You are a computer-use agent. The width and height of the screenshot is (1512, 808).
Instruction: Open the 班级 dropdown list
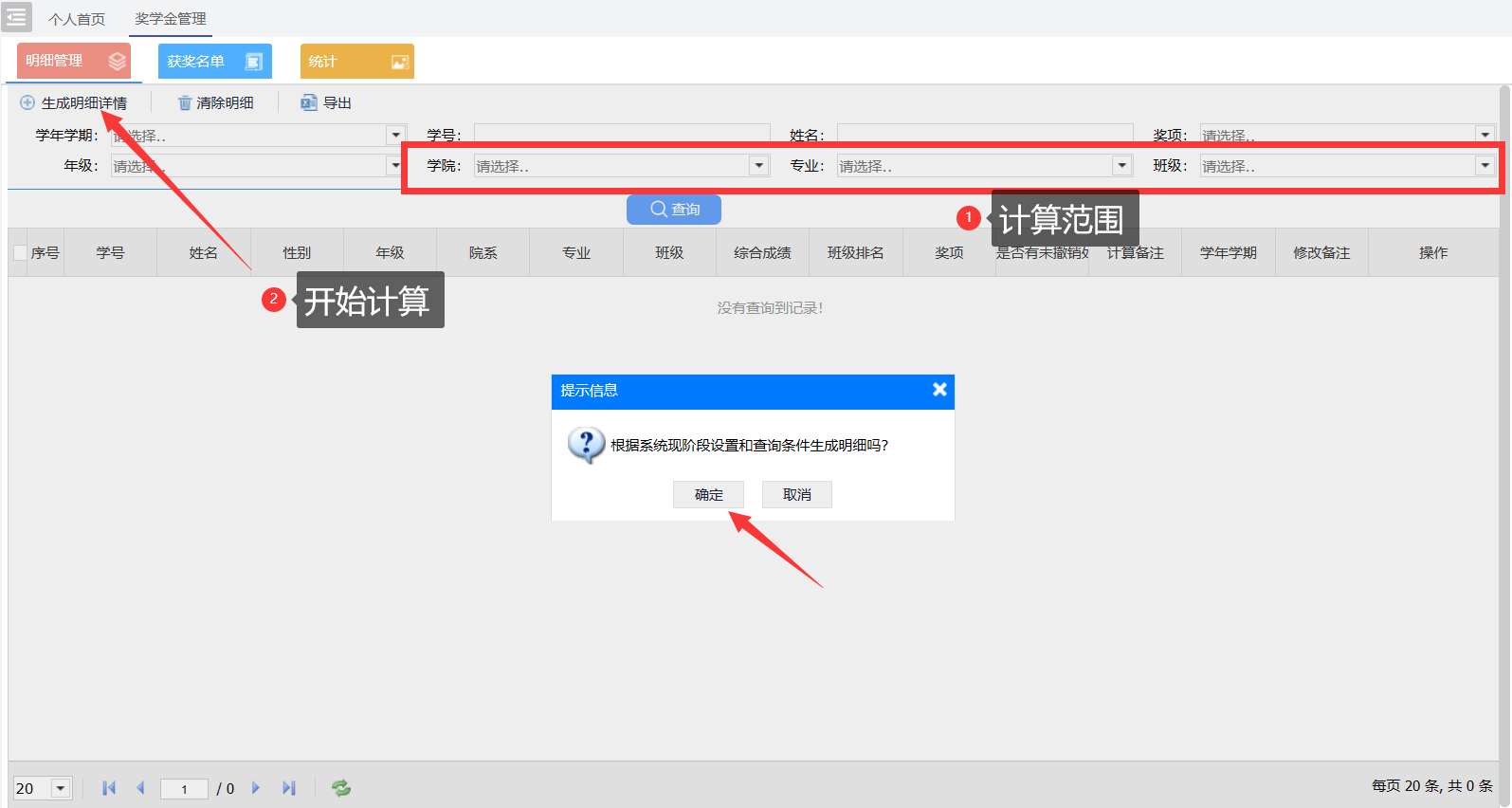click(x=1485, y=166)
